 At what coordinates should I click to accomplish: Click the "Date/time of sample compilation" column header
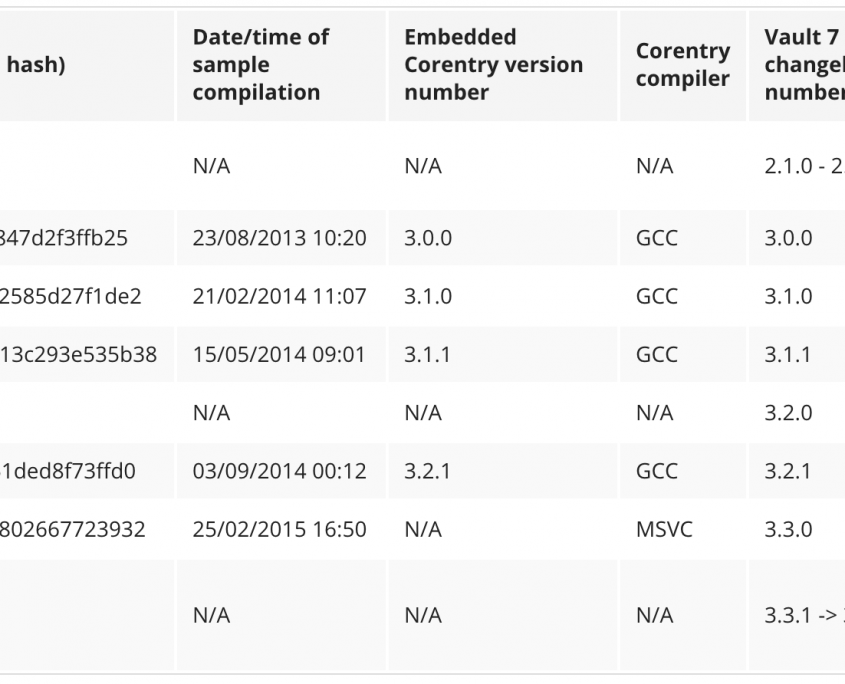point(261,65)
